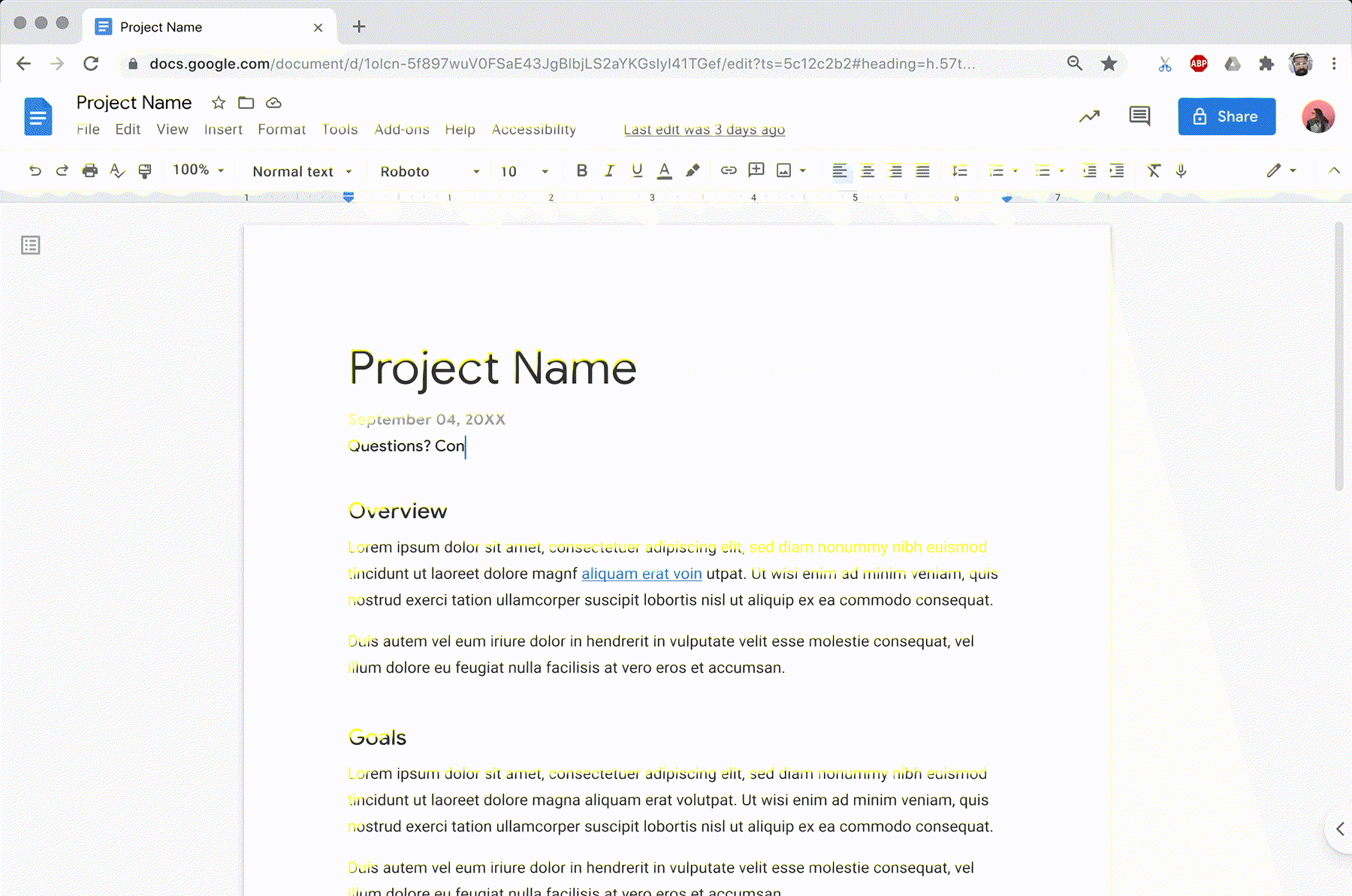This screenshot has height=896, width=1352.
Task: Toggle italic formatting
Action: [609, 170]
